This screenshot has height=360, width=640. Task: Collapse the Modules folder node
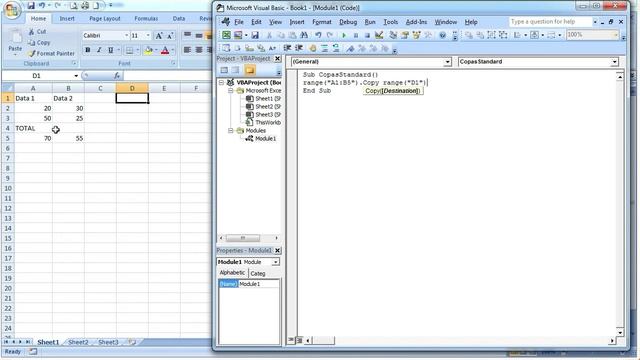coord(231,131)
